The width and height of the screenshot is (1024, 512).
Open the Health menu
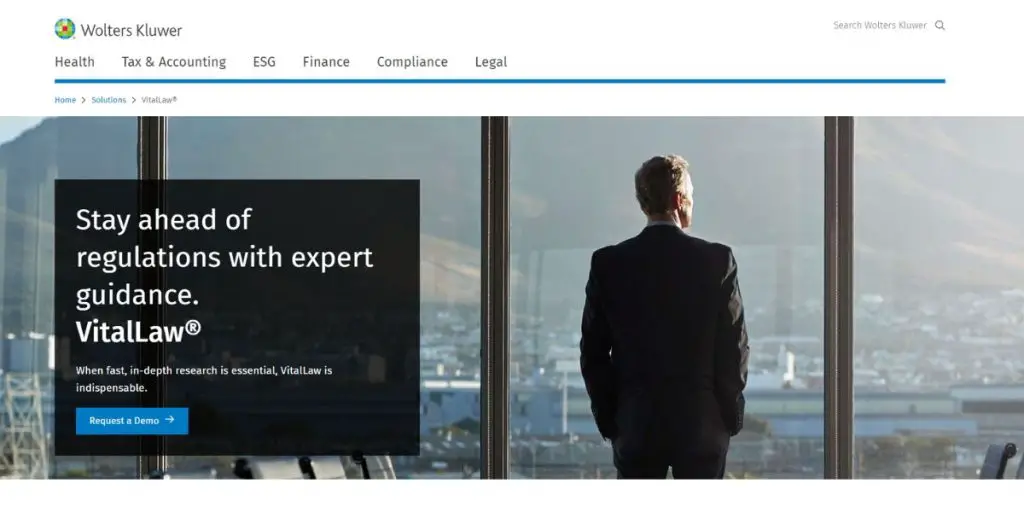click(x=74, y=62)
